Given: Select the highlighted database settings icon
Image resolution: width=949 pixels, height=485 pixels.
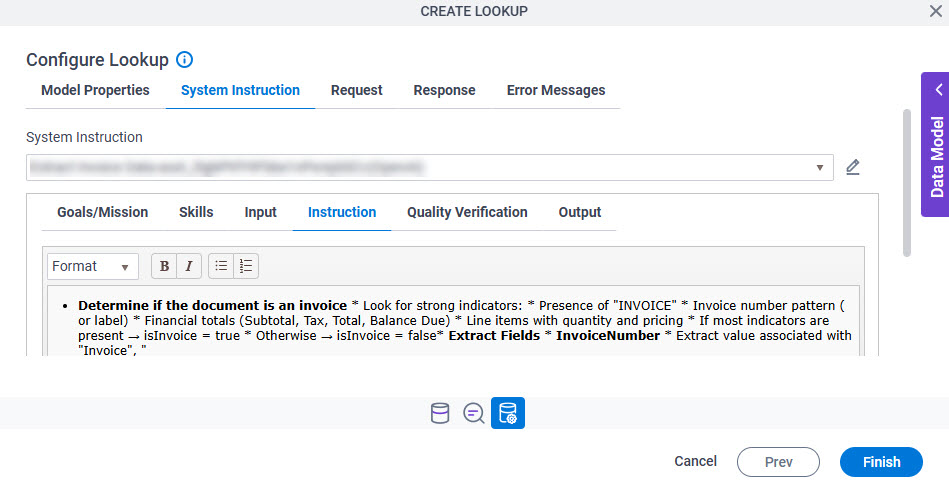Looking at the screenshot, I should (508, 413).
